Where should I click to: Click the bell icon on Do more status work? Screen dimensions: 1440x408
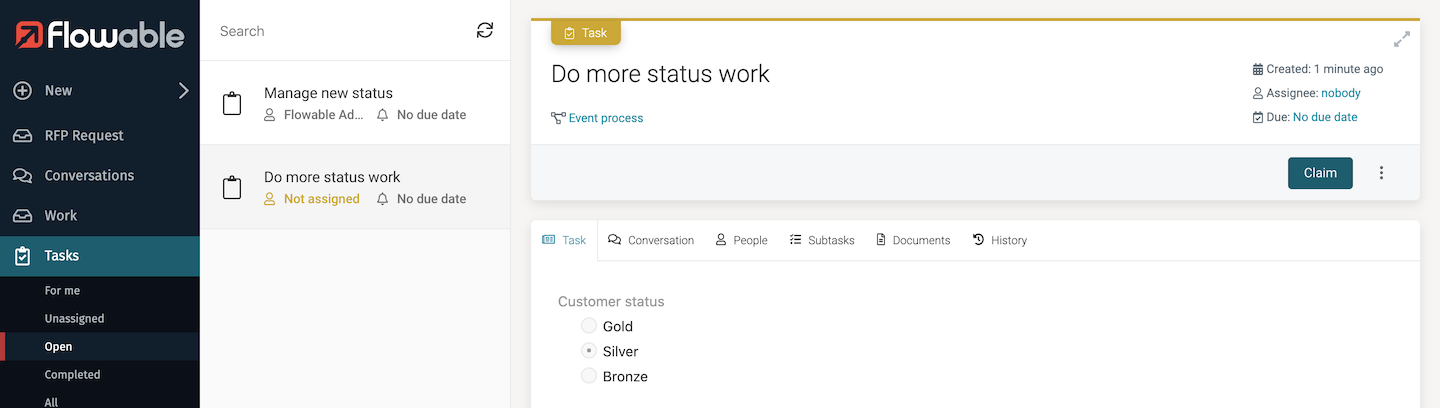383,199
